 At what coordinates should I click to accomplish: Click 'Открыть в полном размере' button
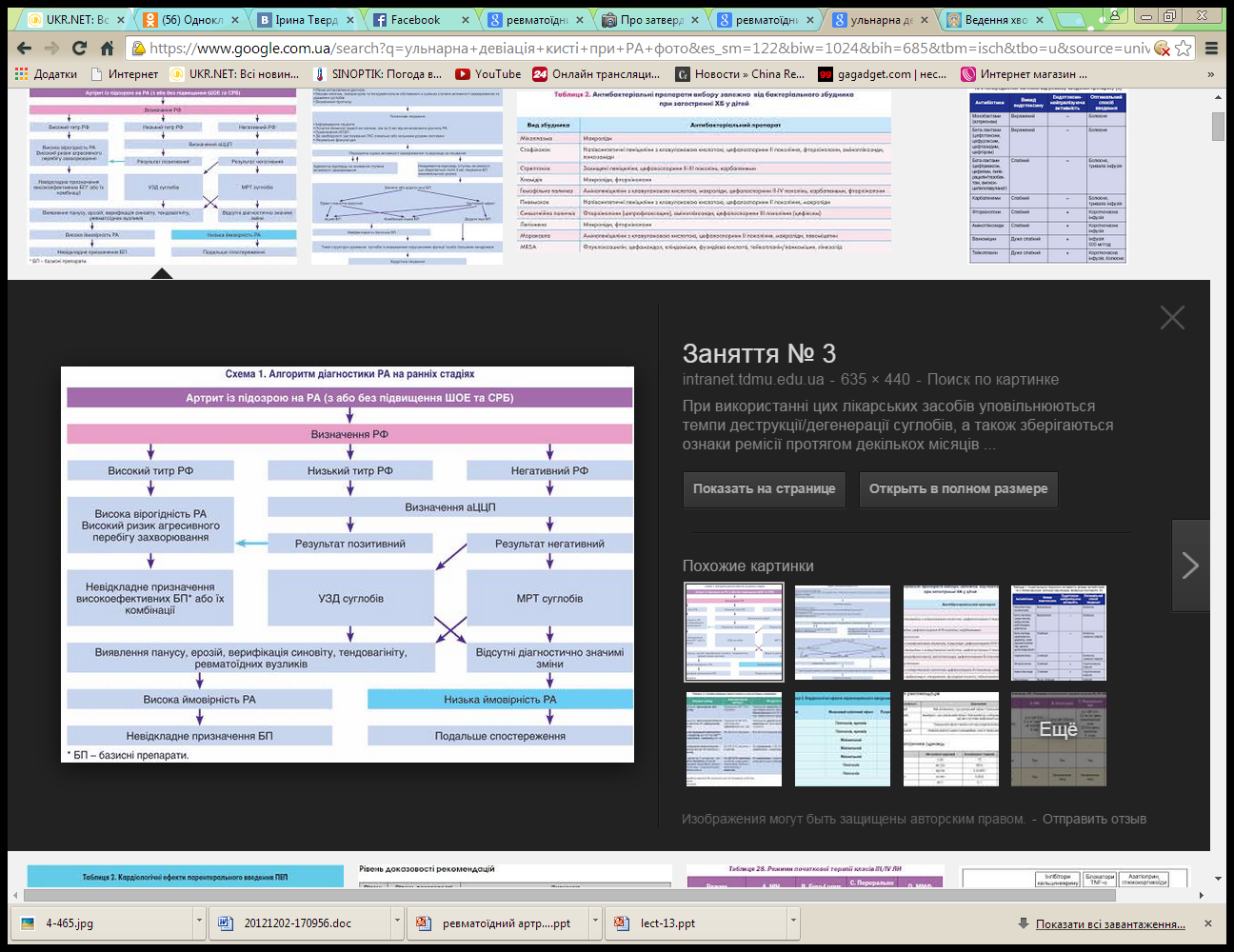coord(958,488)
